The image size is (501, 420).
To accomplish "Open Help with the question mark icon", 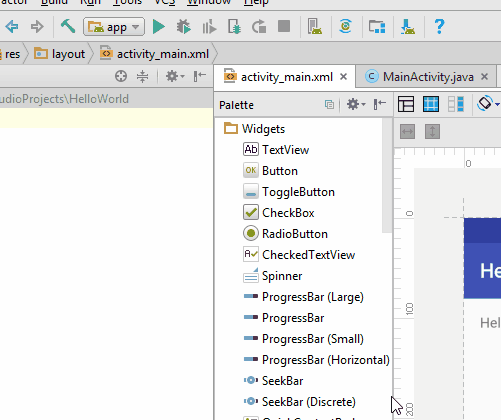I will pyautogui.click(x=439, y=27).
